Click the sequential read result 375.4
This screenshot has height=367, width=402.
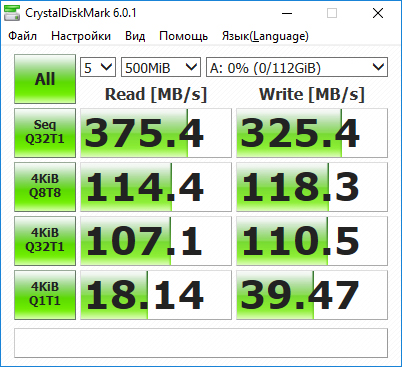(156, 133)
